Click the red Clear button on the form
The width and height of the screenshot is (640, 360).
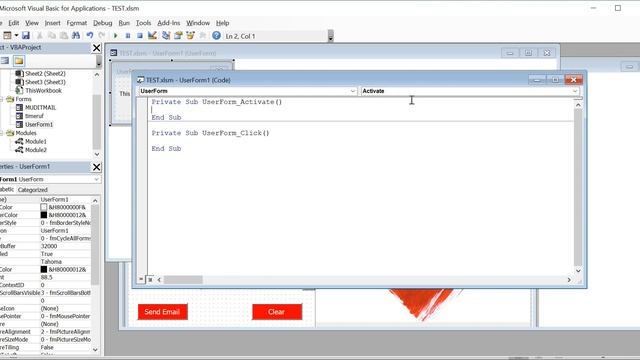(x=277, y=312)
